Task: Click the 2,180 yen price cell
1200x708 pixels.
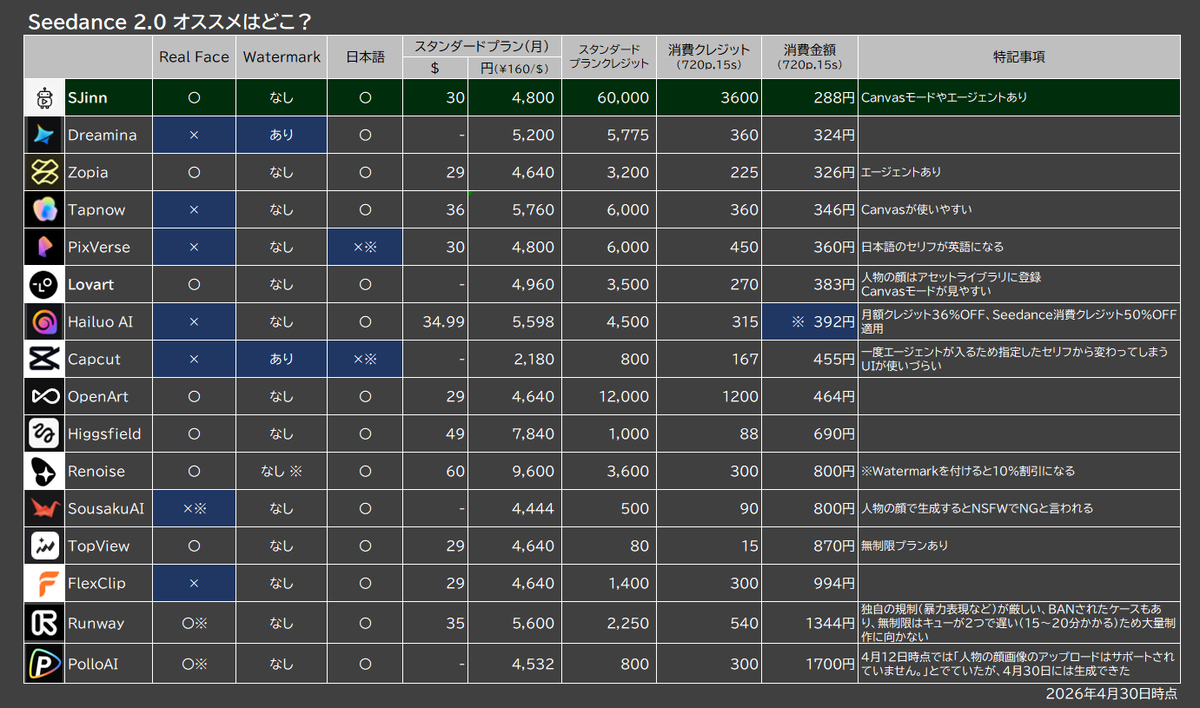Action: tap(514, 359)
